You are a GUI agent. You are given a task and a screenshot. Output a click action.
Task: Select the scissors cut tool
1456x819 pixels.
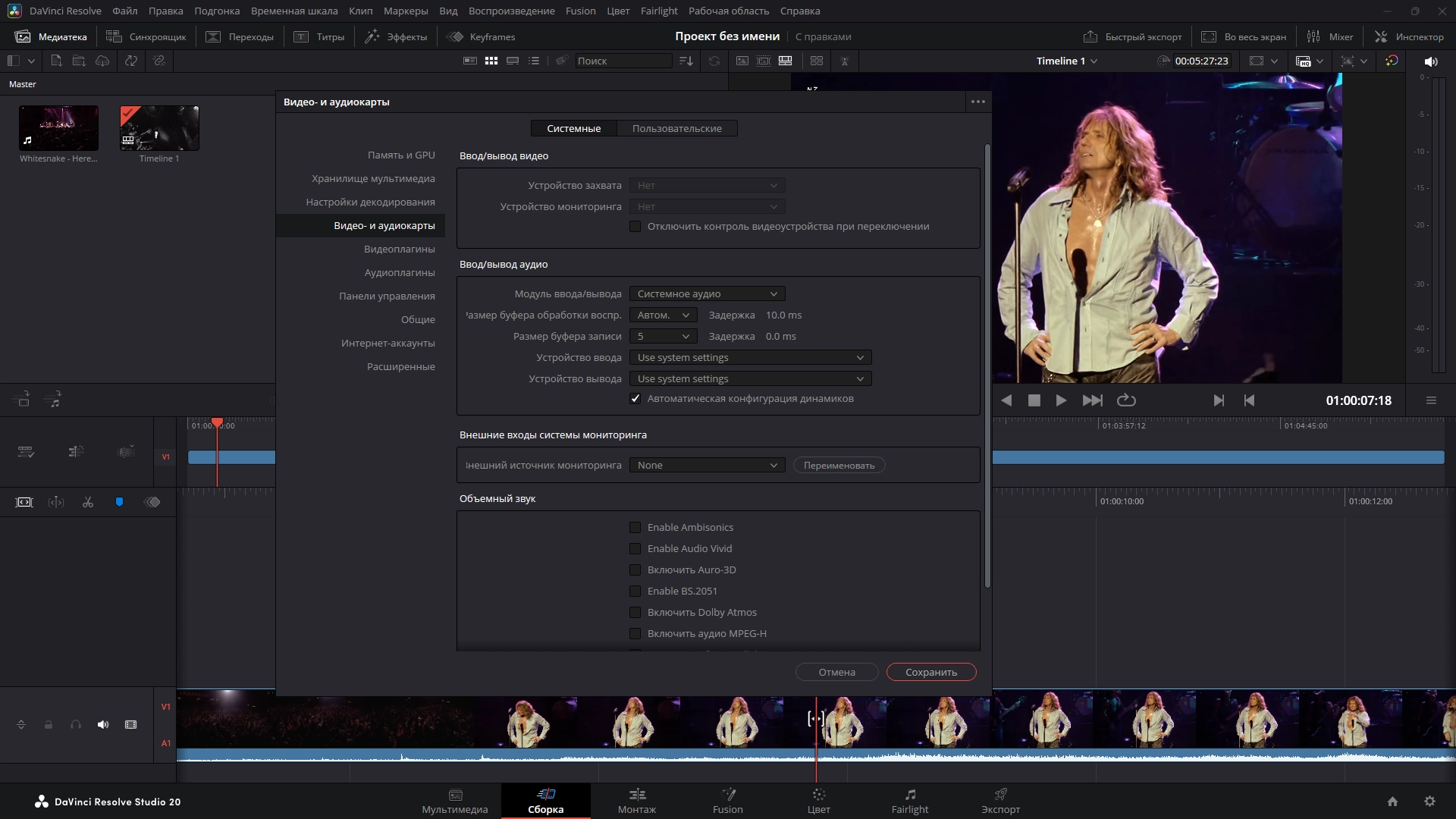pos(88,502)
